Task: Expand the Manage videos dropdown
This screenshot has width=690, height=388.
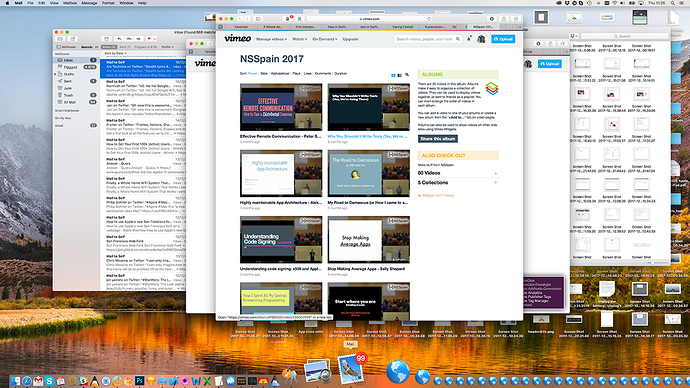Action: coord(272,39)
